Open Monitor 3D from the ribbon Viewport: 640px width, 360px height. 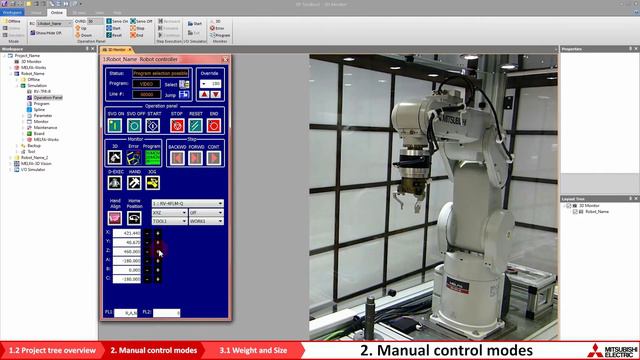[216, 21]
